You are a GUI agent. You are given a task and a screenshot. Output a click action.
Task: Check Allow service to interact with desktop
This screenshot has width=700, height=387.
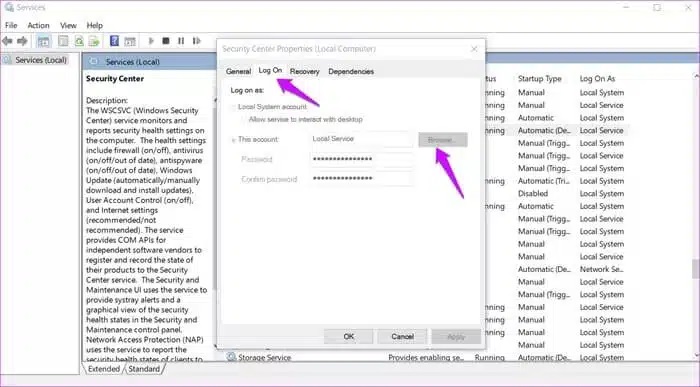pos(244,120)
